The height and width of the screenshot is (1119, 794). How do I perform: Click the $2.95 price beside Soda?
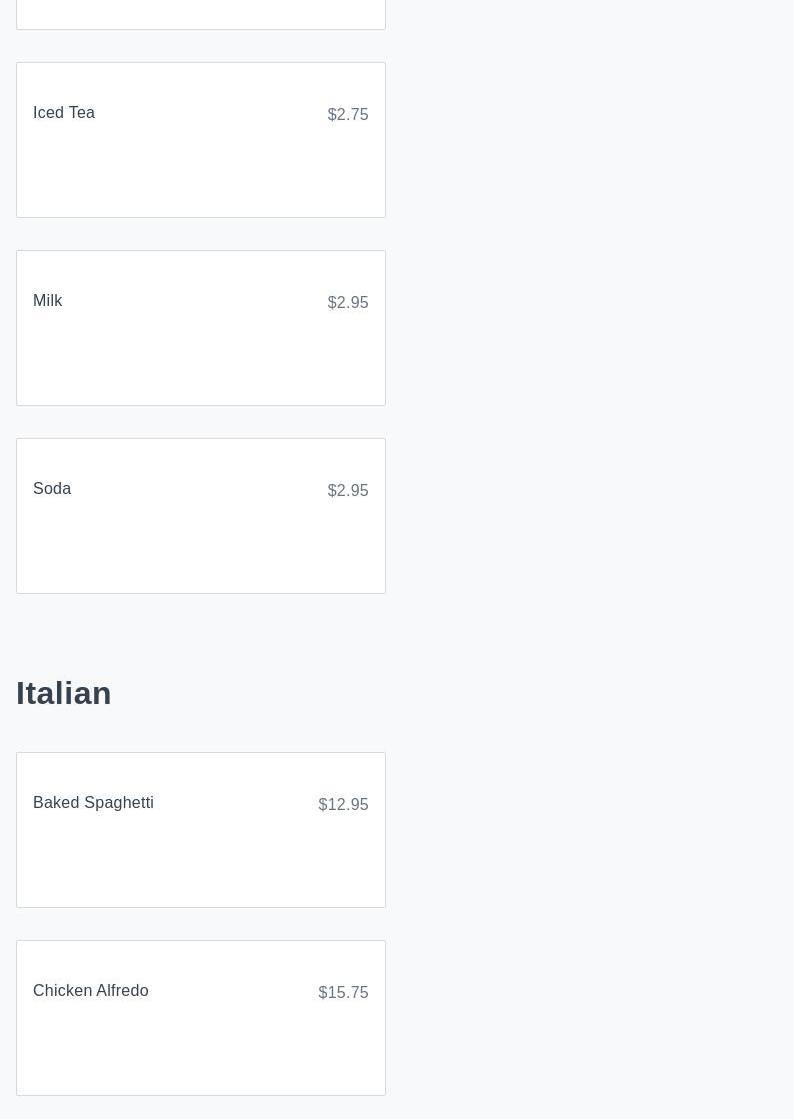347,491
